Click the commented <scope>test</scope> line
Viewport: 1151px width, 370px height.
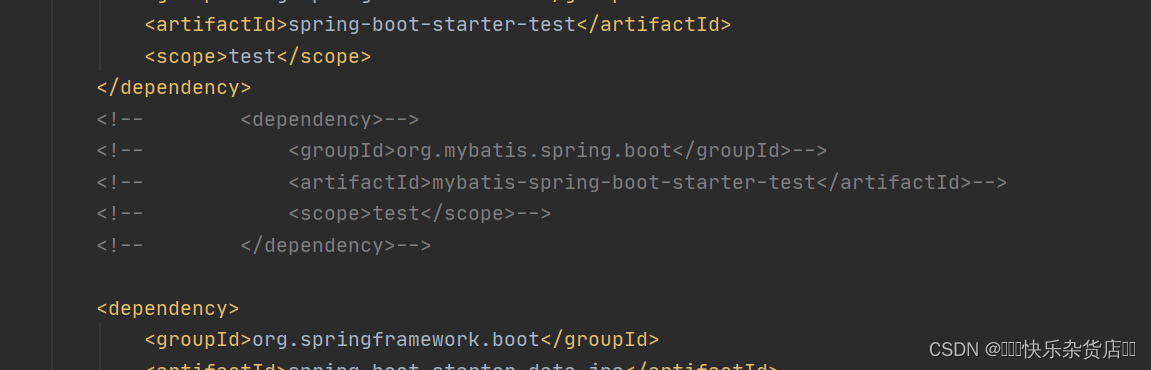point(324,214)
